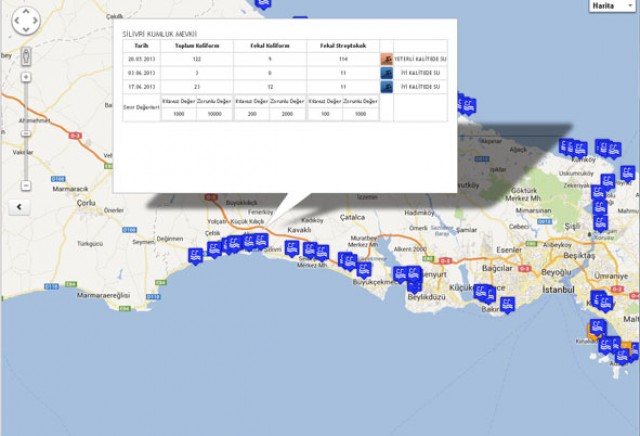Click the date cell 20.05.2013
This screenshot has height=436, width=640.
click(x=141, y=59)
